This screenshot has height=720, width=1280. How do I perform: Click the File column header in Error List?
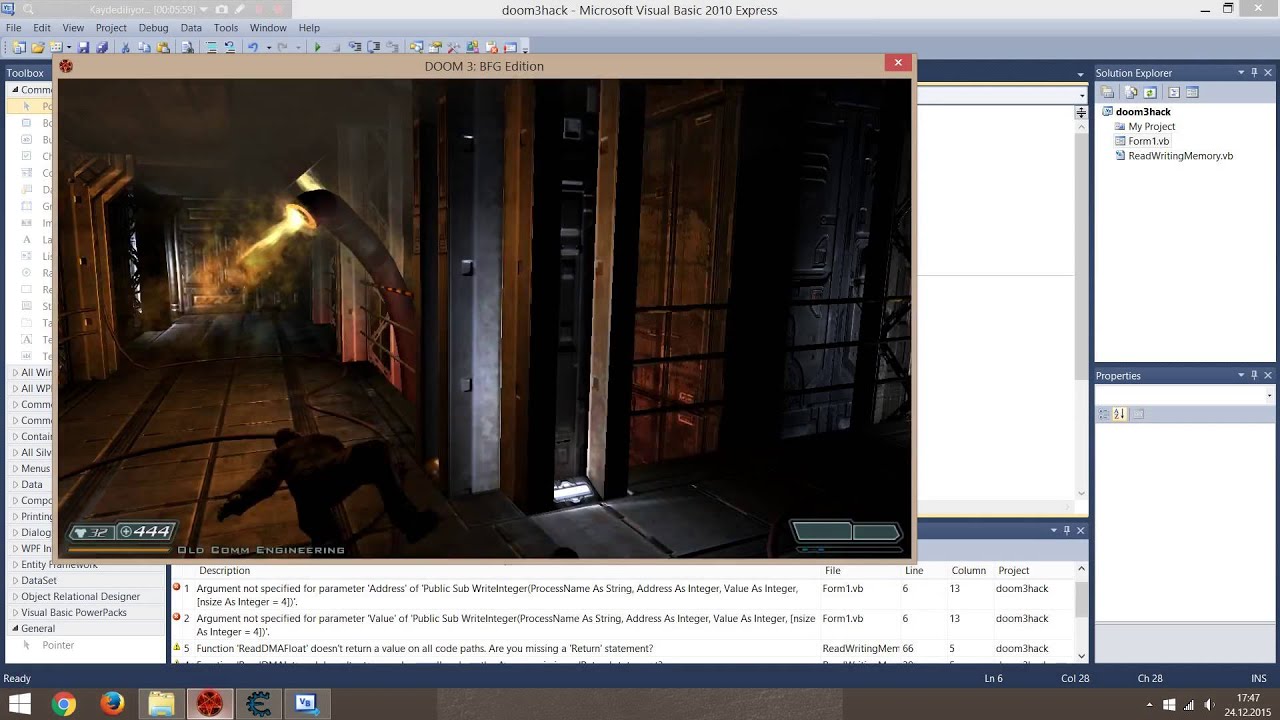pyautogui.click(x=832, y=570)
